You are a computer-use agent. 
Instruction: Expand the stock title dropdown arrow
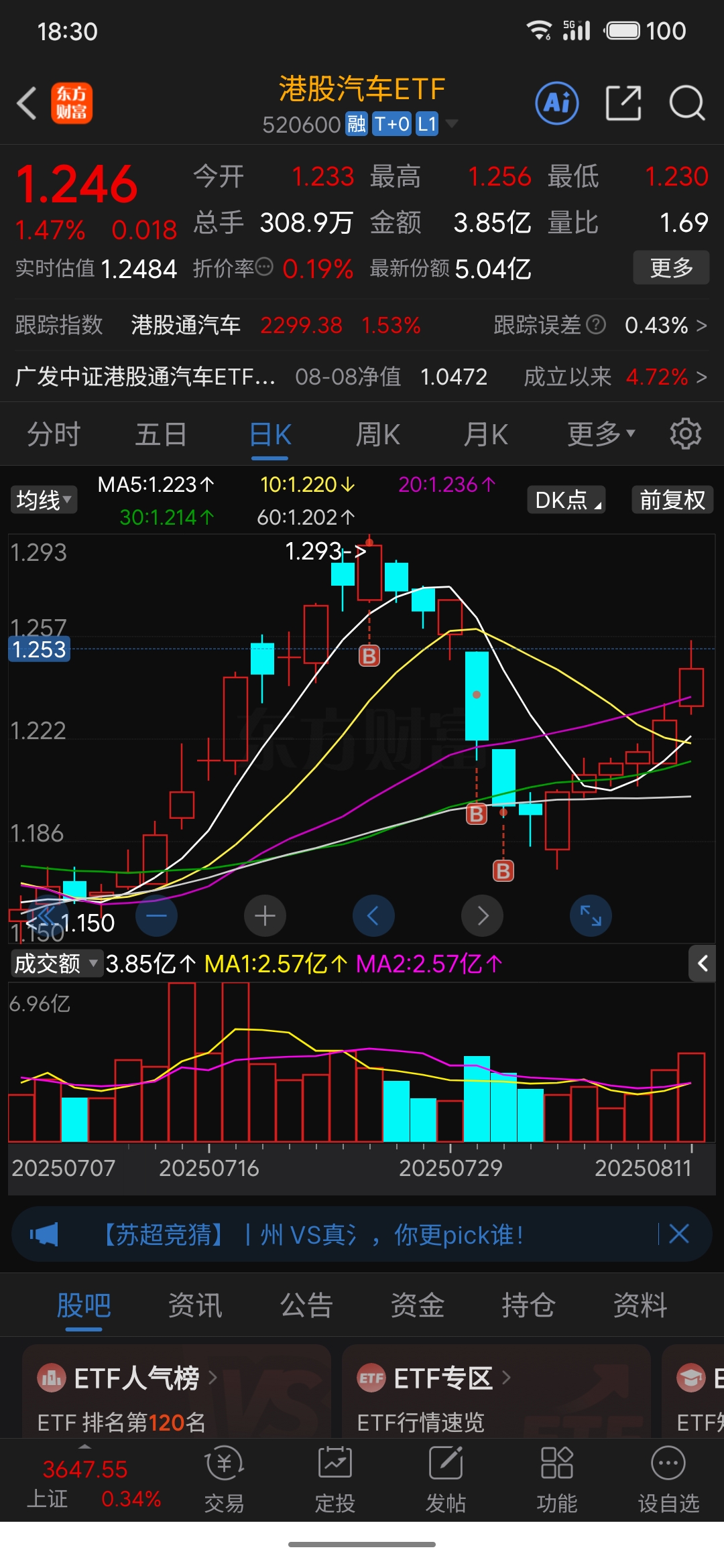[x=452, y=123]
